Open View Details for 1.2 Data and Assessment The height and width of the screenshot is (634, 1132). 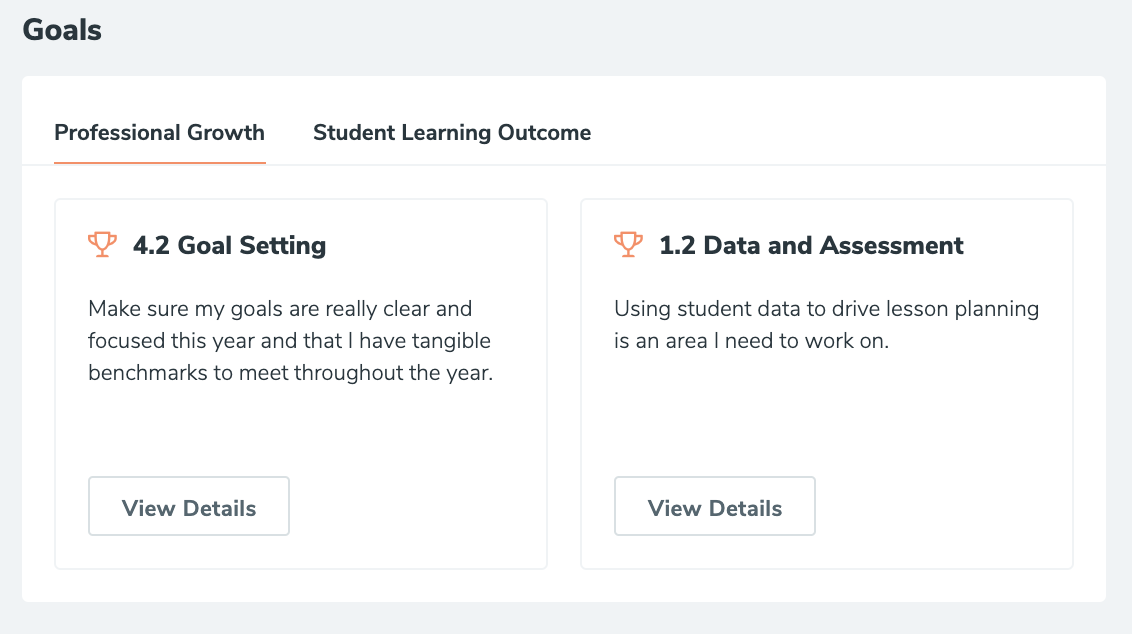point(715,506)
